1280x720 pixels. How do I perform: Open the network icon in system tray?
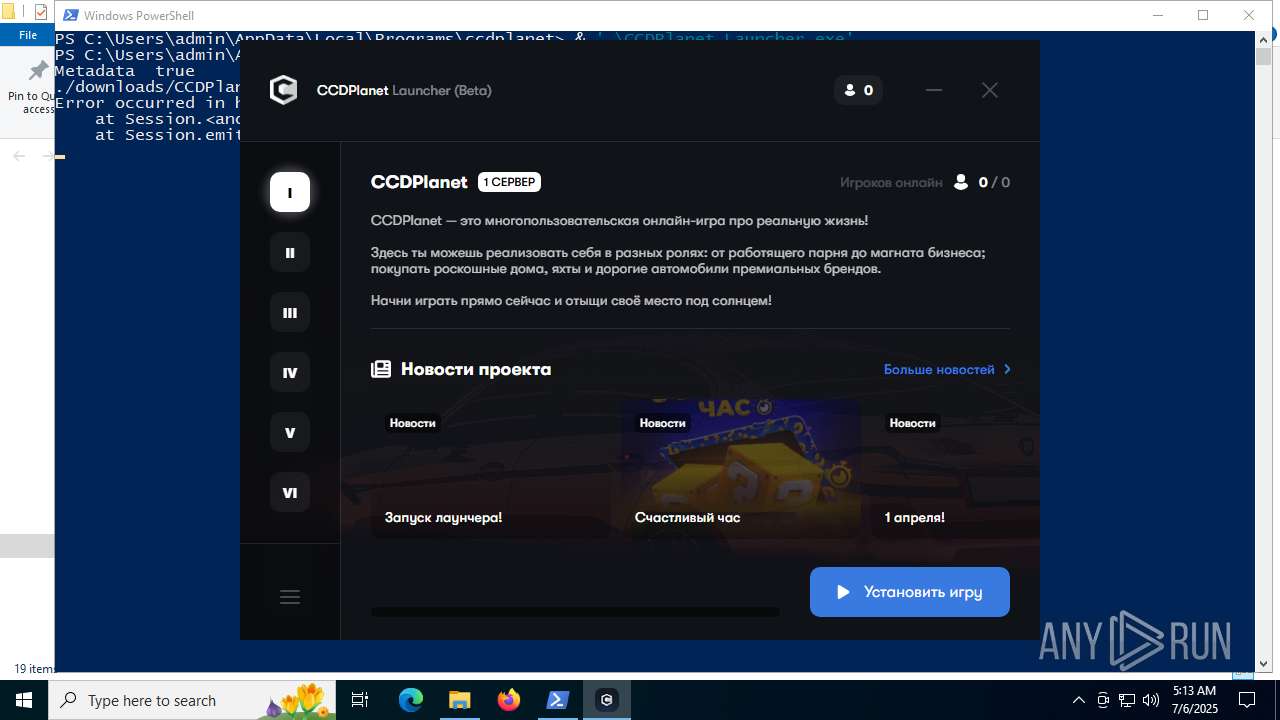pos(1127,700)
